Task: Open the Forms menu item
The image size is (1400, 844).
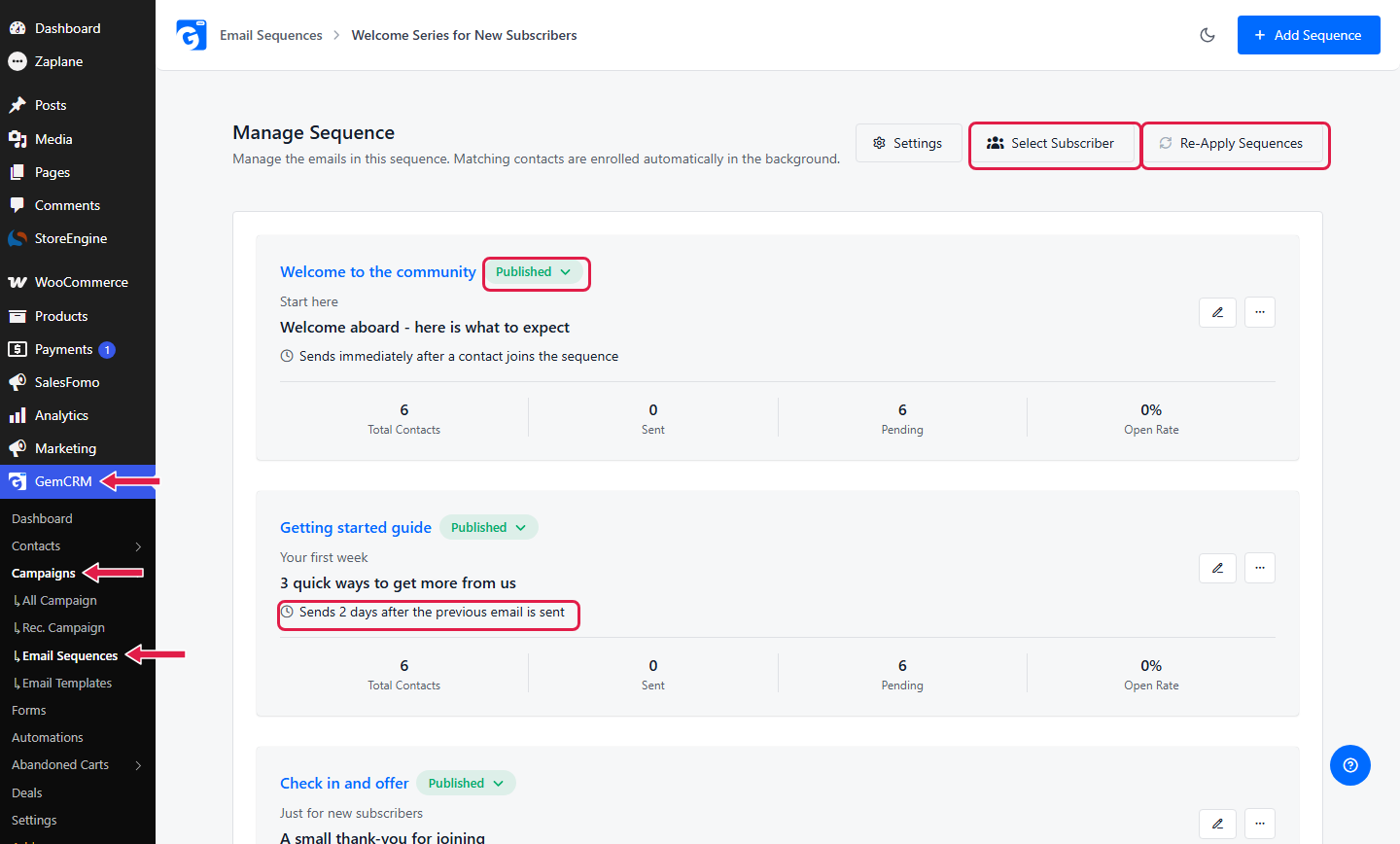Action: (29, 711)
